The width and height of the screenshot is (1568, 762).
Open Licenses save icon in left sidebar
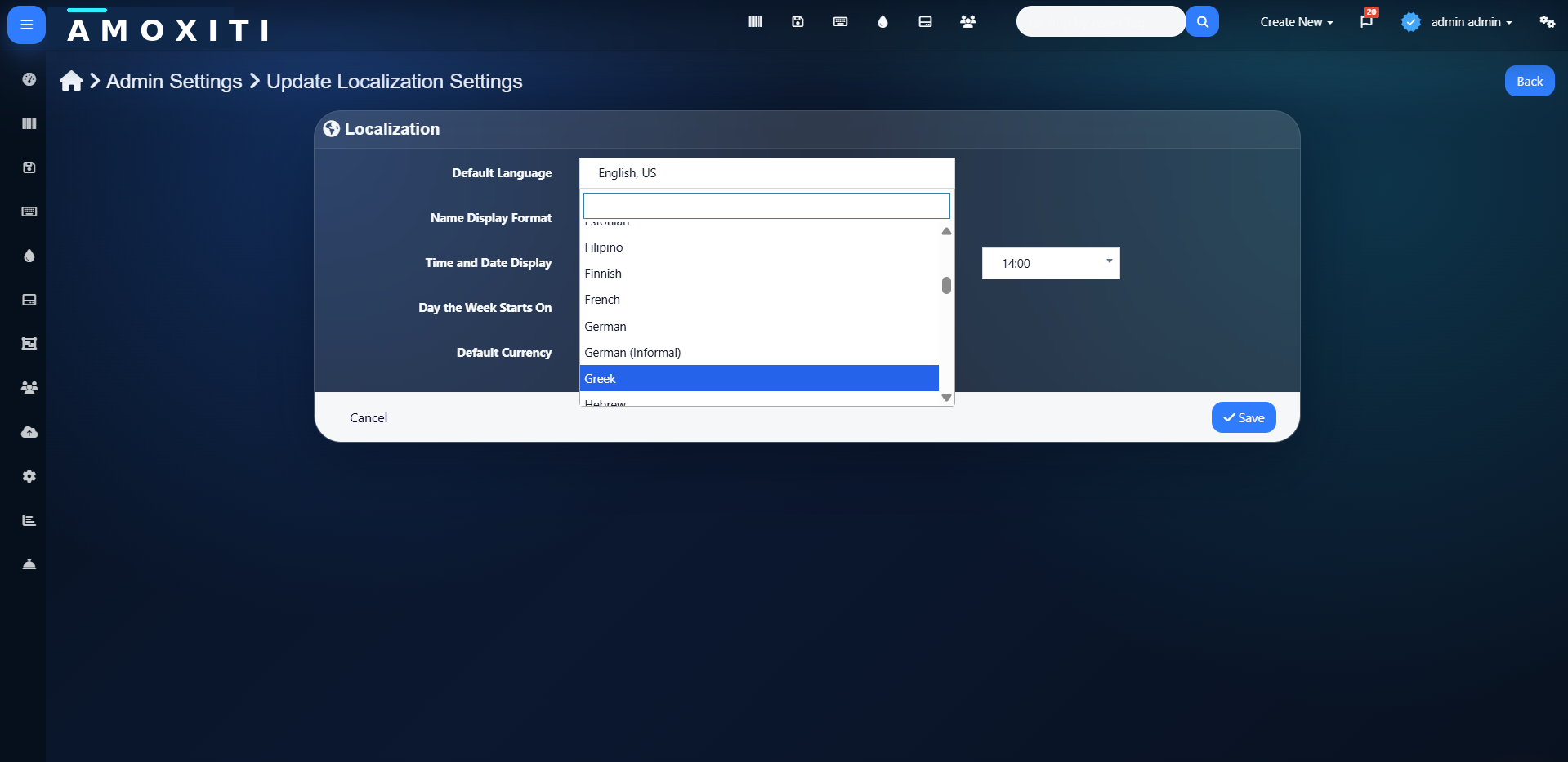(29, 167)
